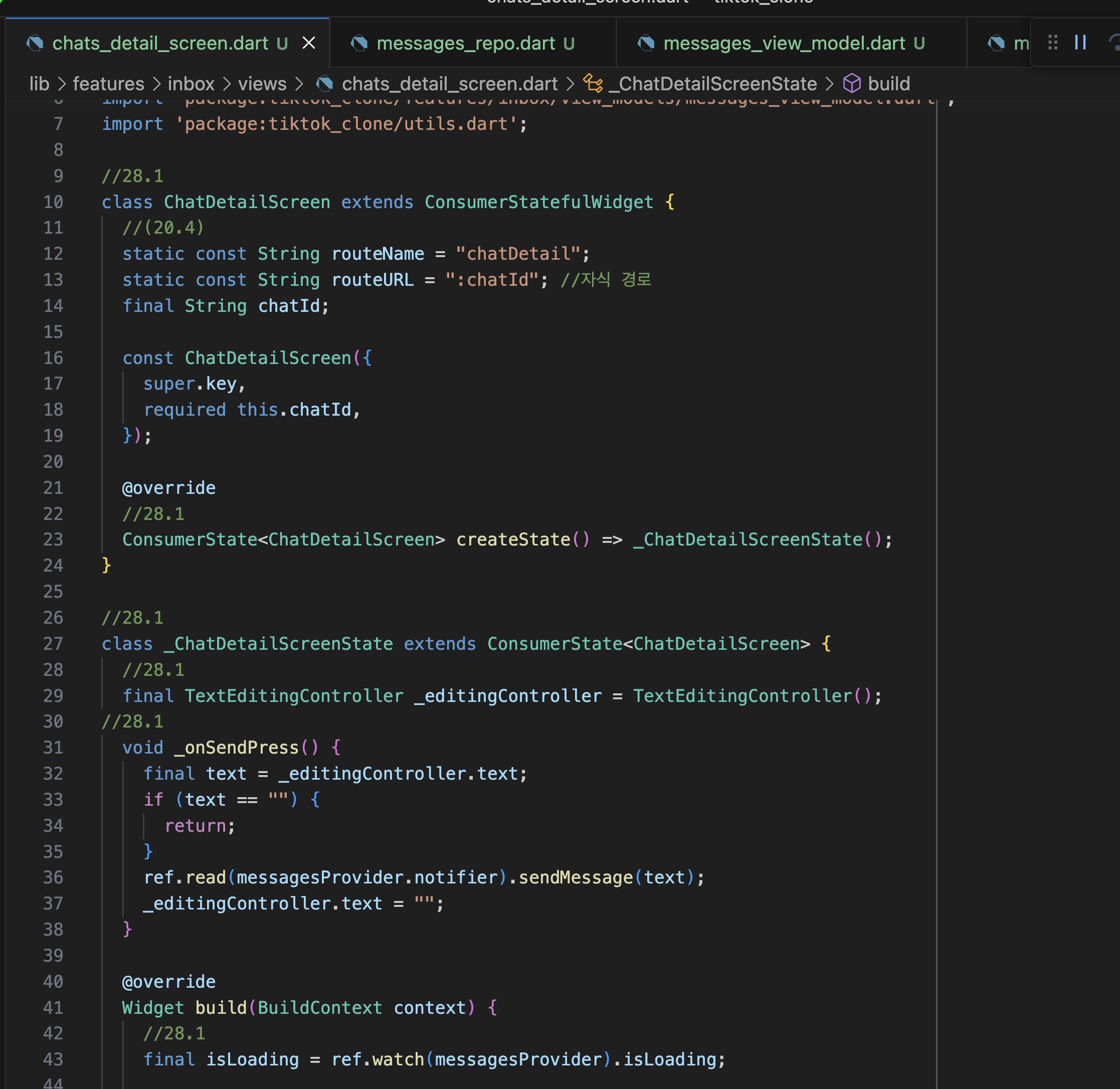Click chats_detail_screen.dart breadcrumb file item
This screenshot has height=1089, width=1120.
coord(449,84)
